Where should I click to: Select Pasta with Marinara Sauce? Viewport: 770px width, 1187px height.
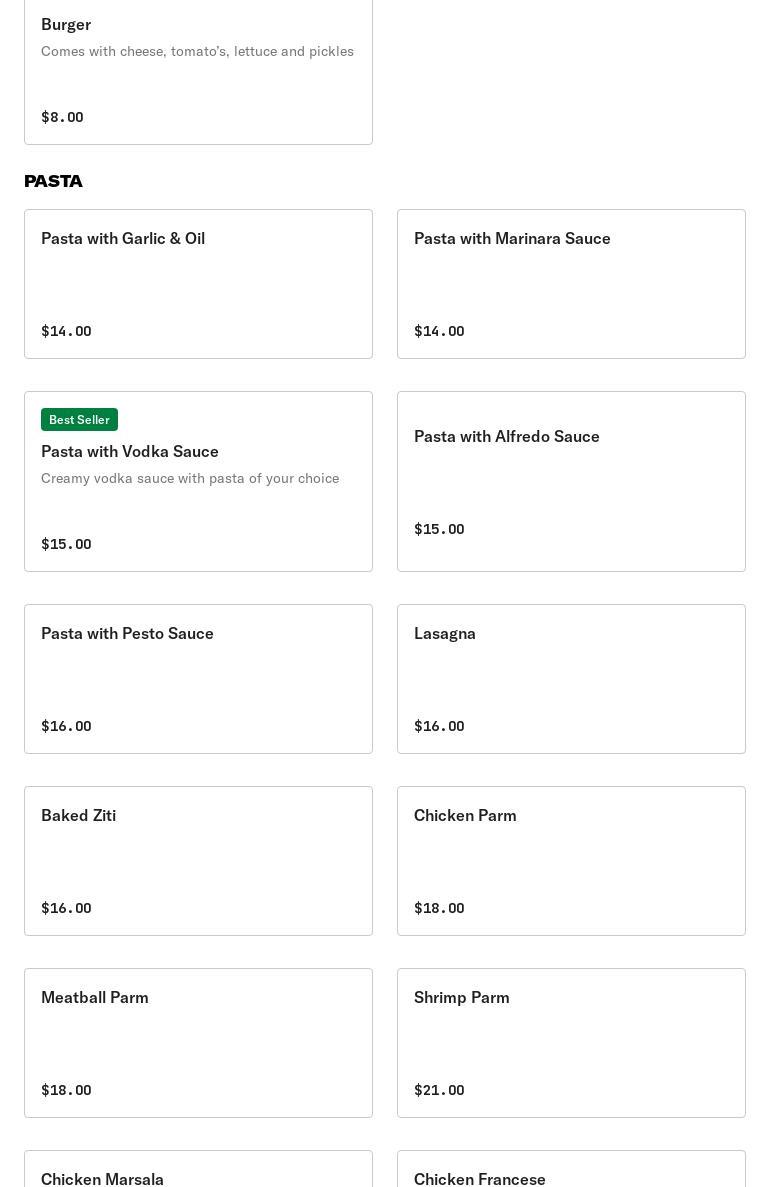click(571, 284)
